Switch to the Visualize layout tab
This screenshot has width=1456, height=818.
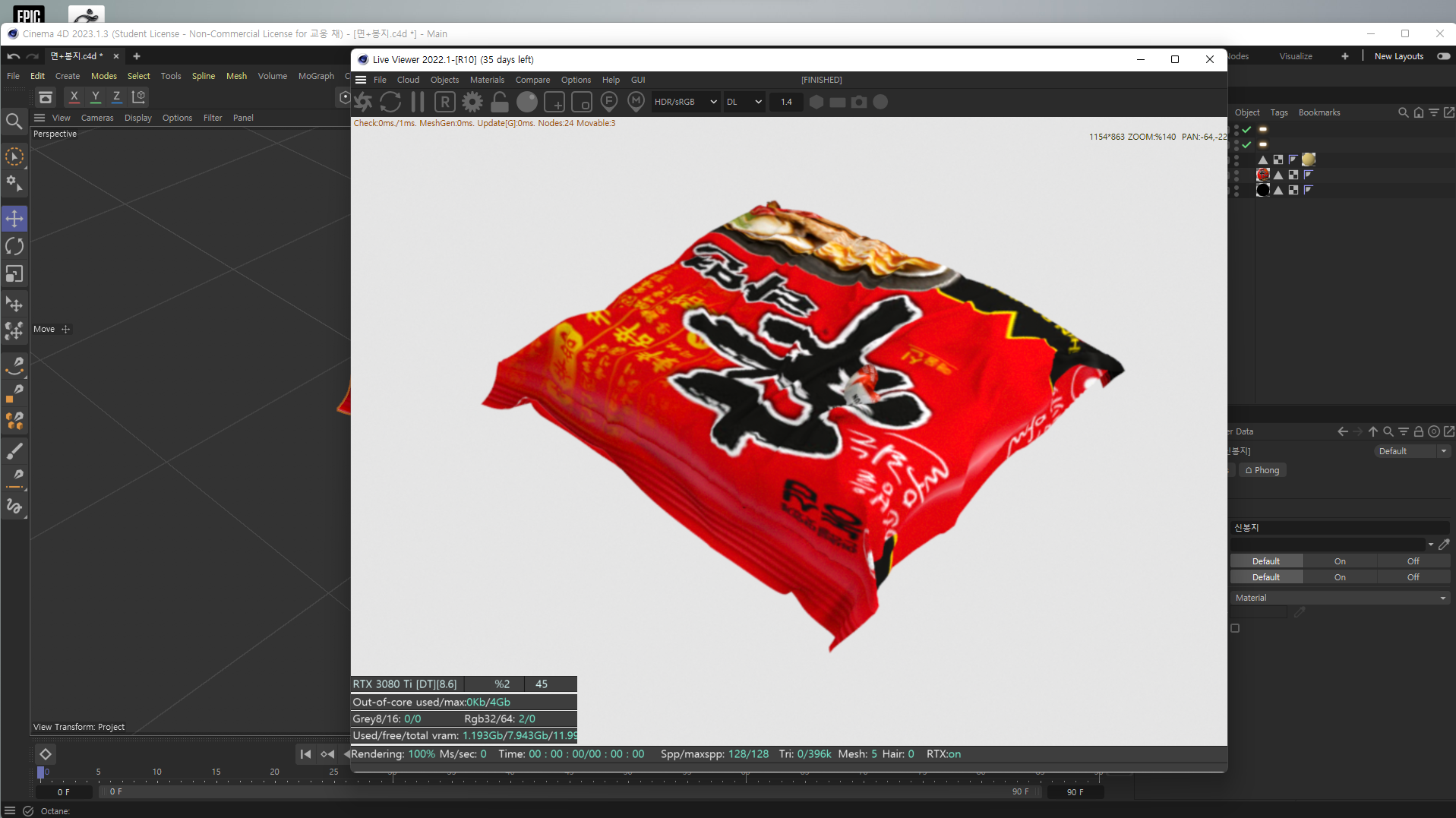[x=1296, y=56]
